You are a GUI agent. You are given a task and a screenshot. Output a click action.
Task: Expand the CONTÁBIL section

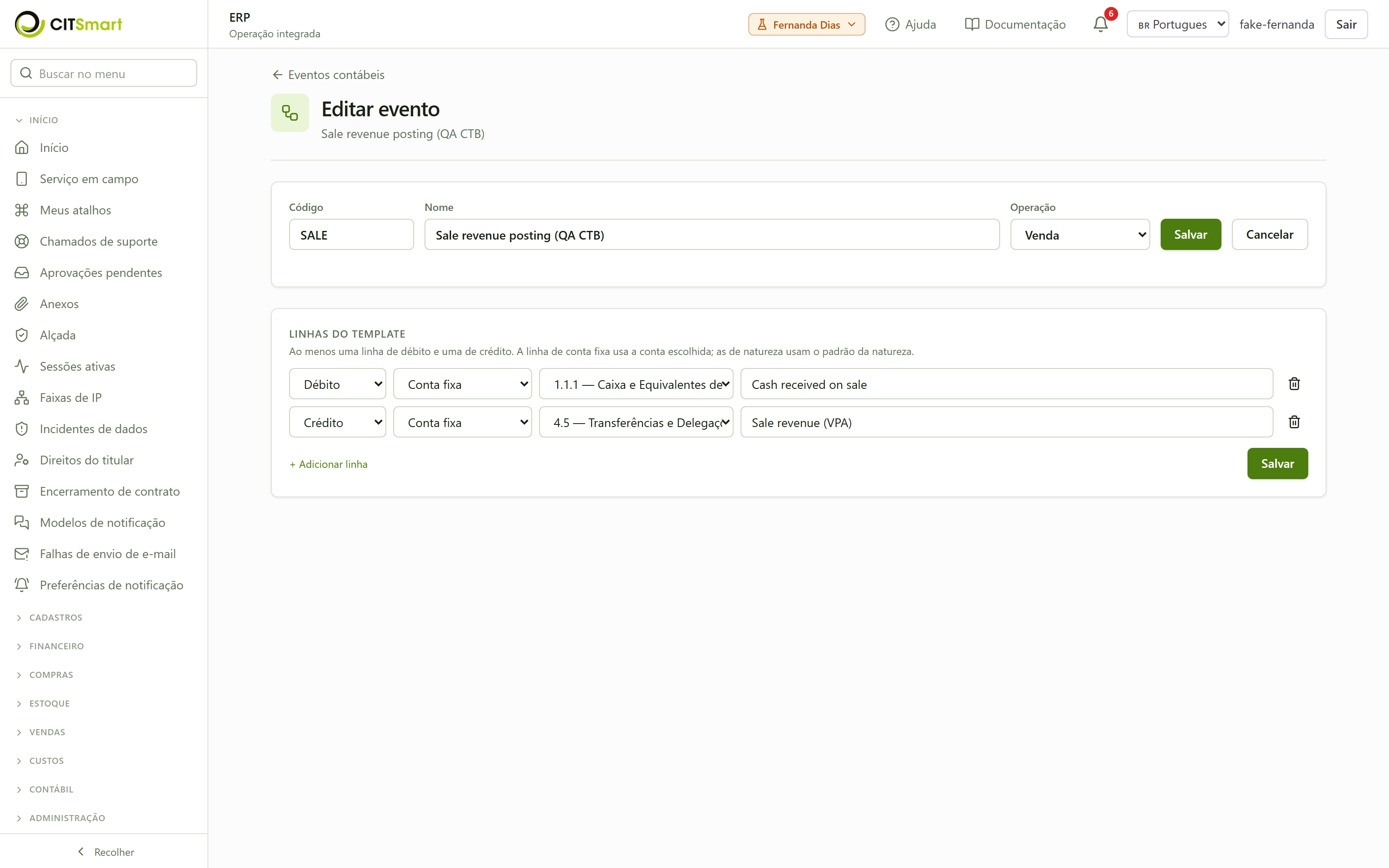pos(44,789)
